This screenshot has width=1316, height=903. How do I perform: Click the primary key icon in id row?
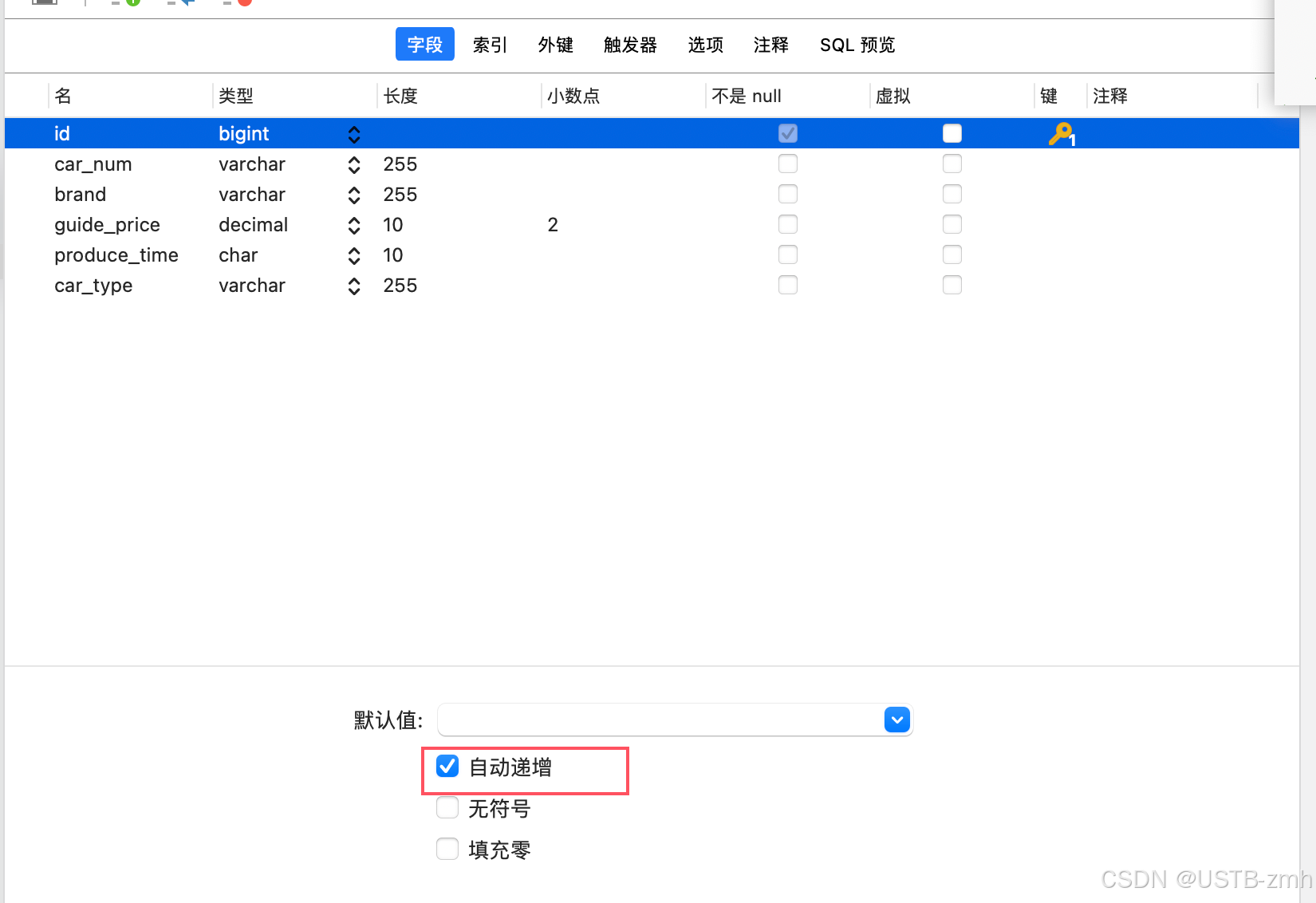[x=1062, y=134]
